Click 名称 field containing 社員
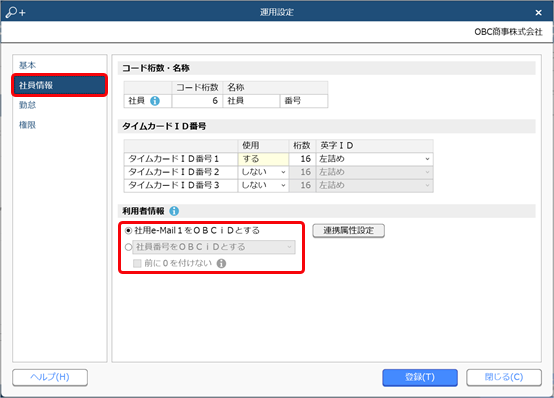554x398 pixels. pos(251,101)
